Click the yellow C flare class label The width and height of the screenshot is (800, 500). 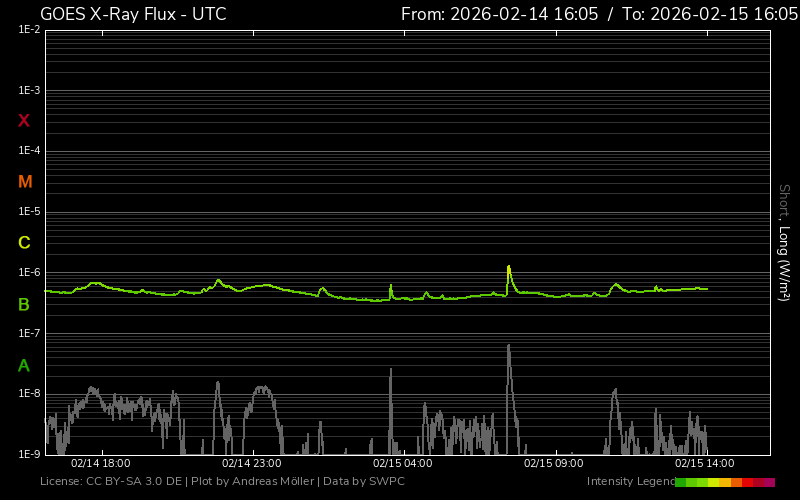pyautogui.click(x=24, y=243)
